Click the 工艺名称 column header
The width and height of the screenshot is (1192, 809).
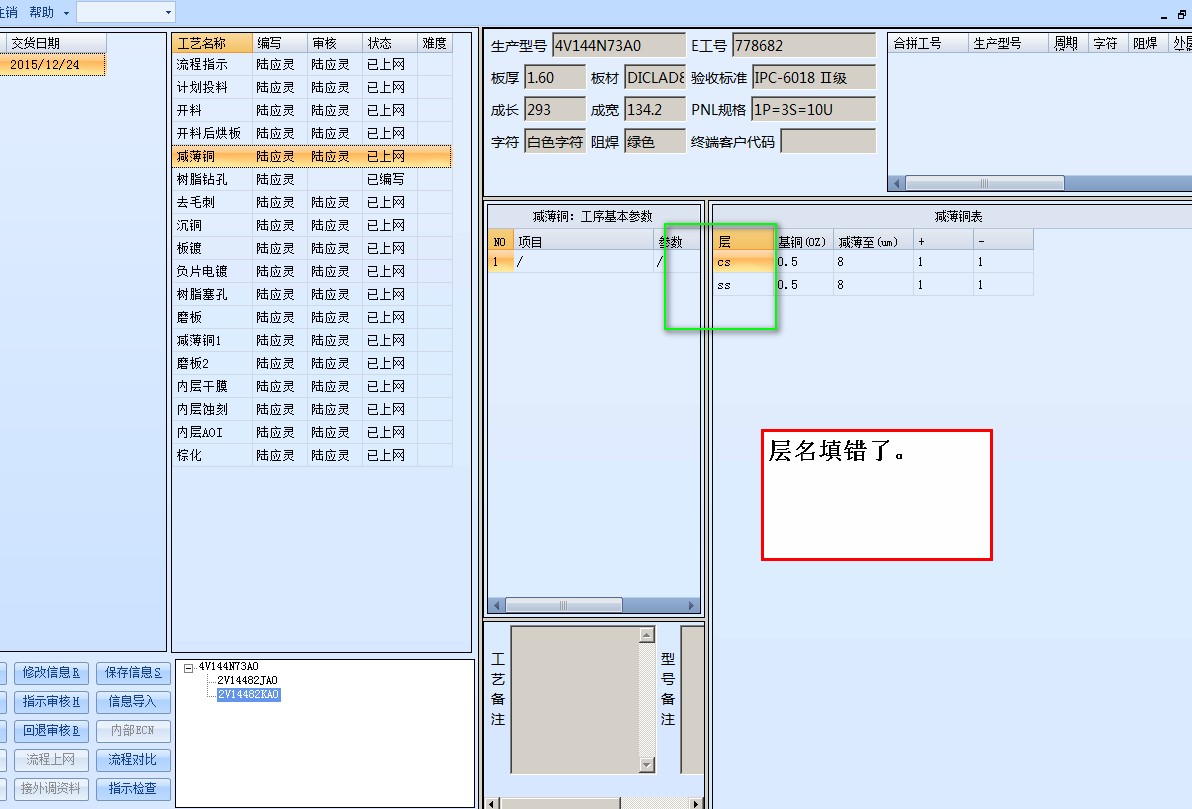(212, 43)
